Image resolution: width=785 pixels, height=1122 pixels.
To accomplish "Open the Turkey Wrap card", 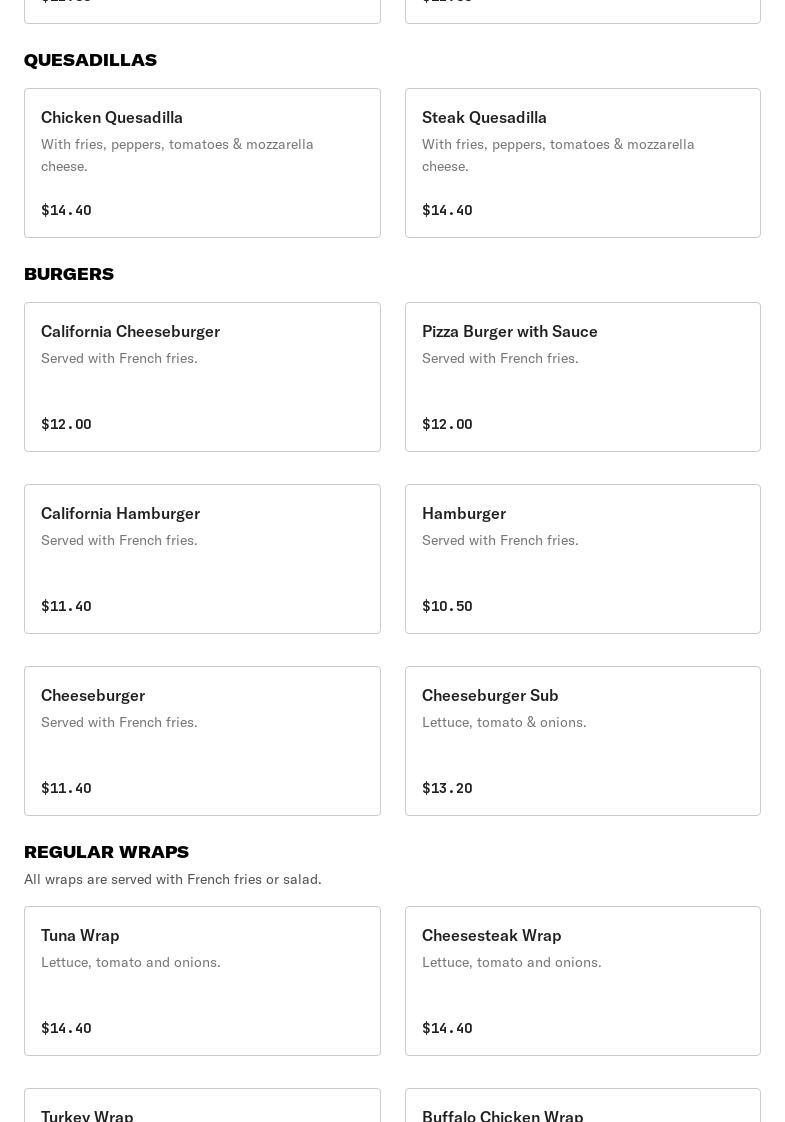I will click(x=202, y=1107).
